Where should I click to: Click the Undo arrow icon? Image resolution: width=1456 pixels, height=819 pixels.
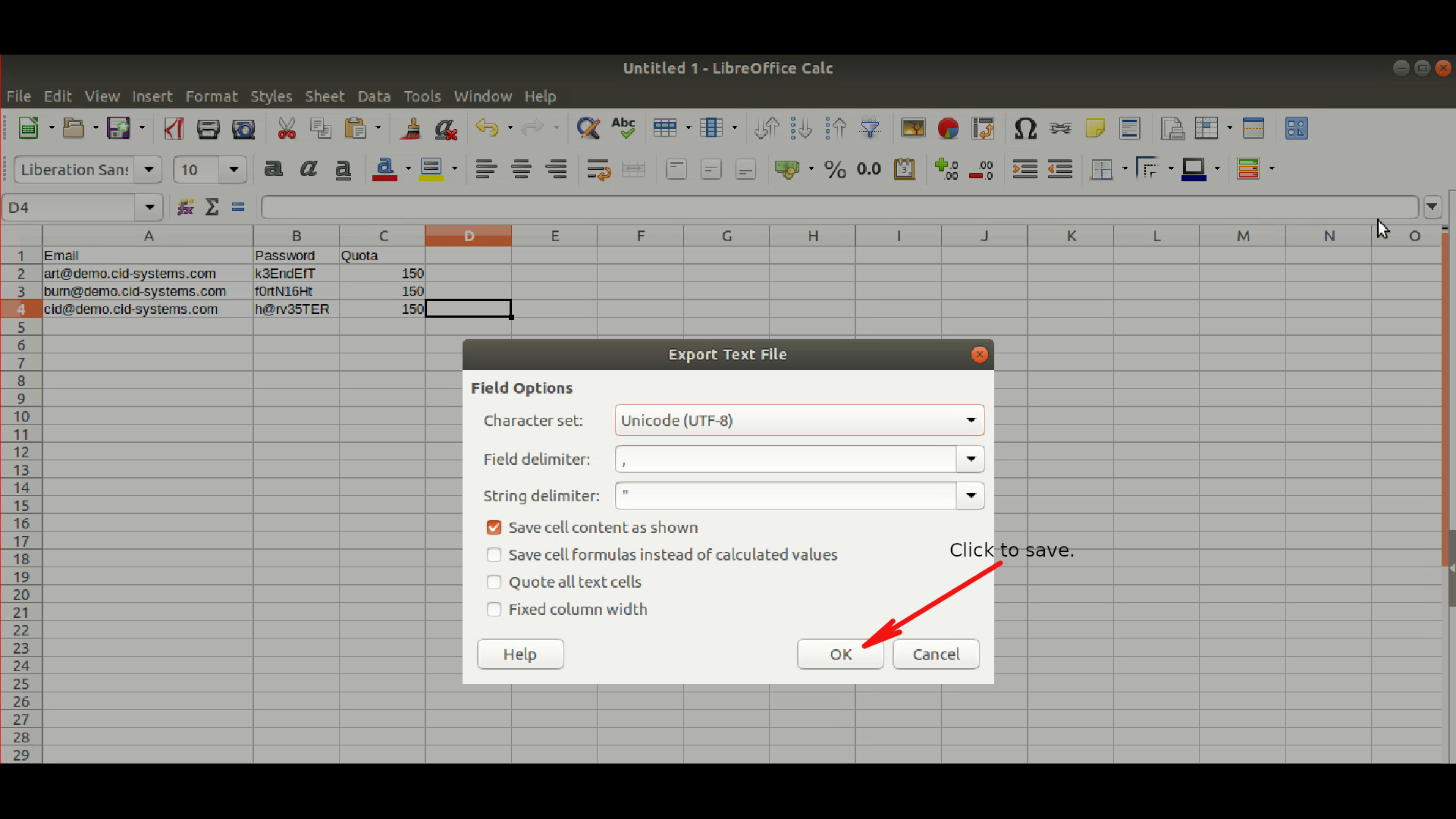coord(487,128)
